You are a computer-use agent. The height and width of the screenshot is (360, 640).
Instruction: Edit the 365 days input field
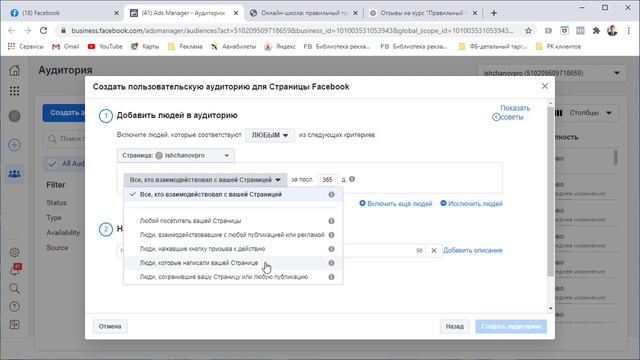click(x=327, y=180)
